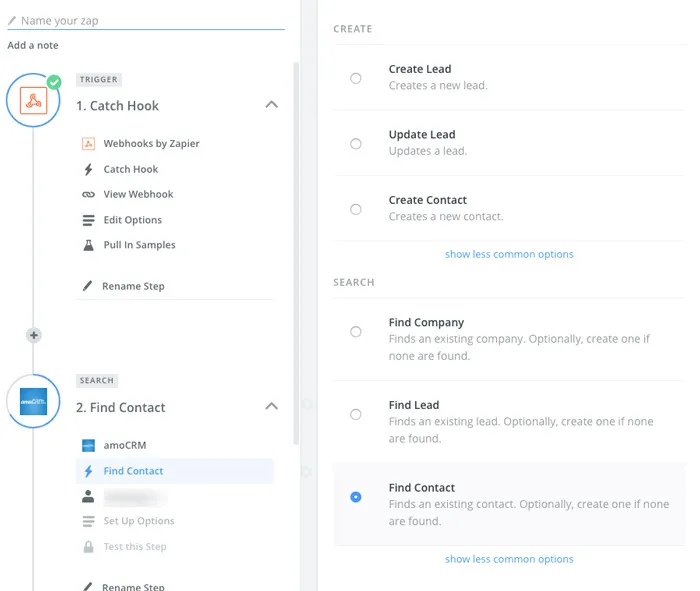Screen dimensions: 700x591
Task: Click the blue lightning bolt beside Find Contact
Action: pyautogui.click(x=88, y=471)
